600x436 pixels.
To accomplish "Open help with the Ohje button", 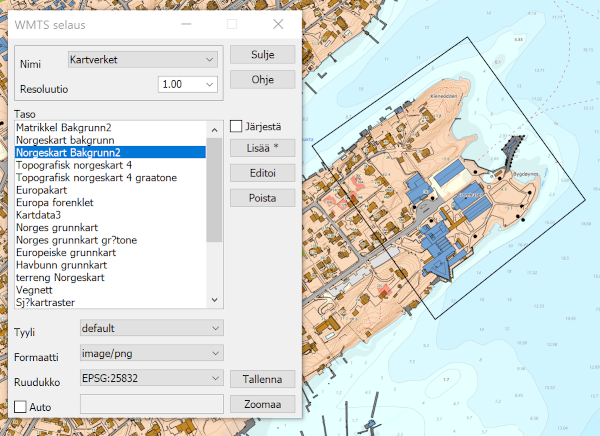I will (x=263, y=79).
